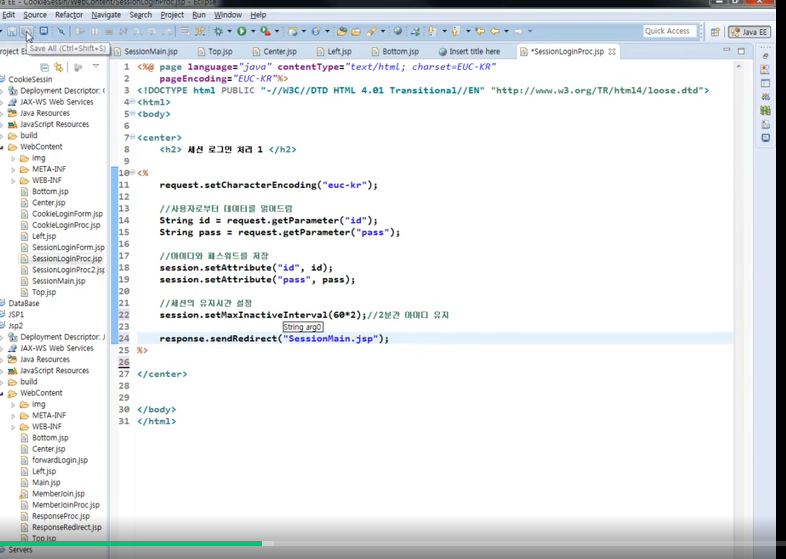Viewport: 786px width, 559px height.
Task: Select SessionLoginProc2.jsp in the project tree
Action: tap(68, 270)
